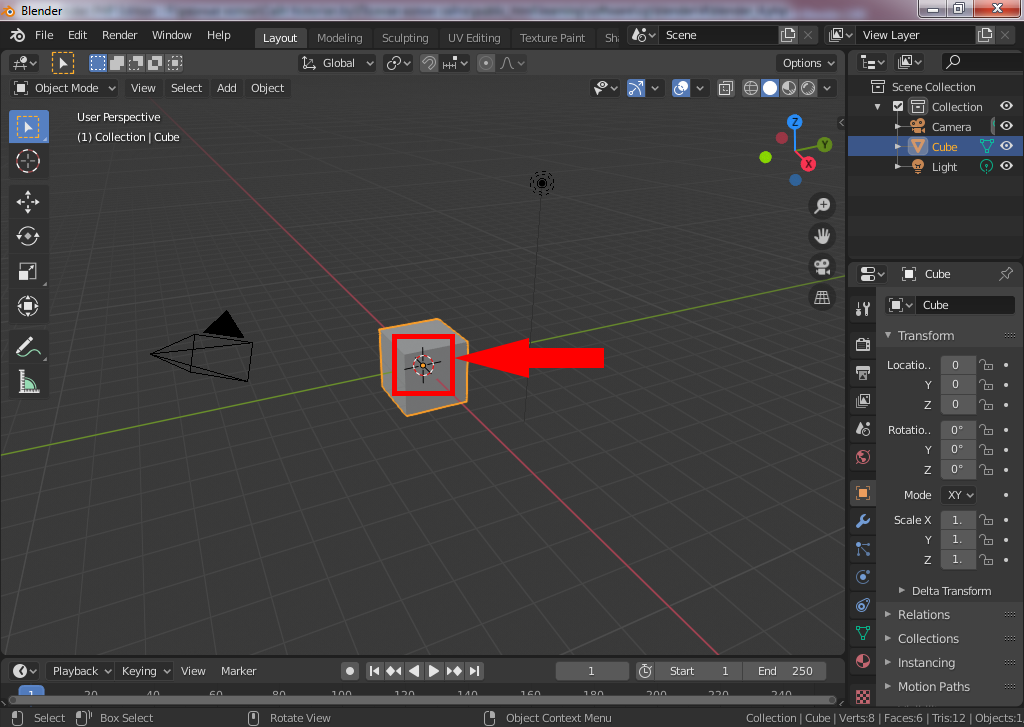
Task: Choose the 3D Cursor tool
Action: [x=28, y=161]
